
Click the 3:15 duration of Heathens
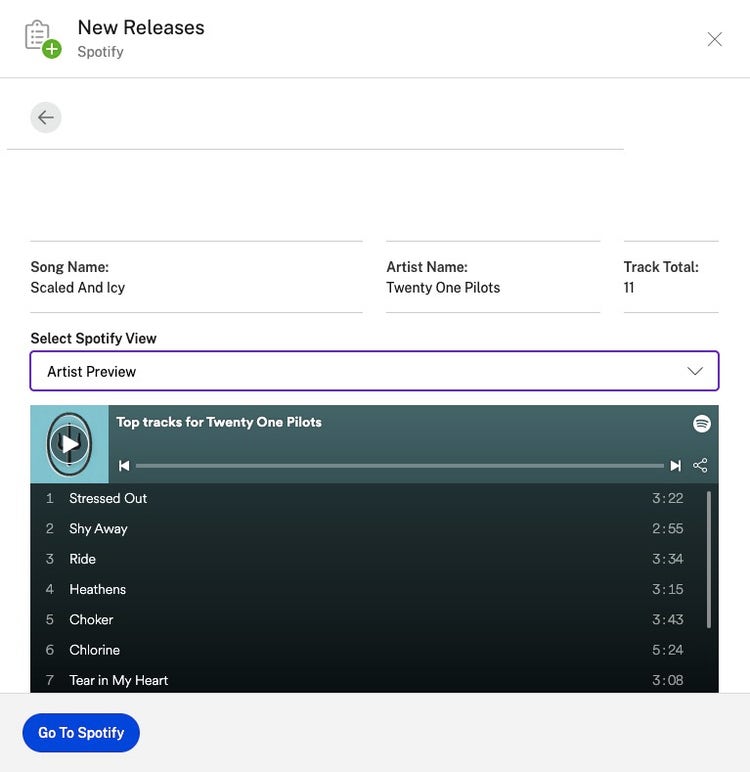[x=667, y=589]
